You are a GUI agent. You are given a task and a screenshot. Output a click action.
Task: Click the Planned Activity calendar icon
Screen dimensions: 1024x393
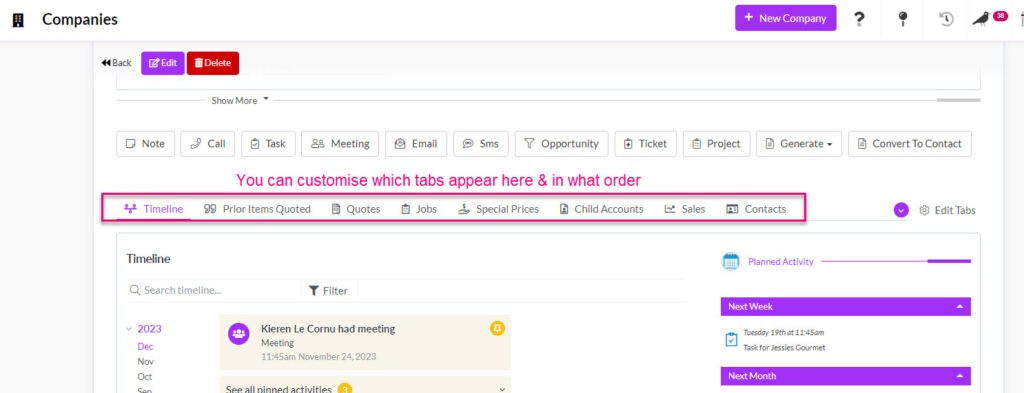click(731, 262)
